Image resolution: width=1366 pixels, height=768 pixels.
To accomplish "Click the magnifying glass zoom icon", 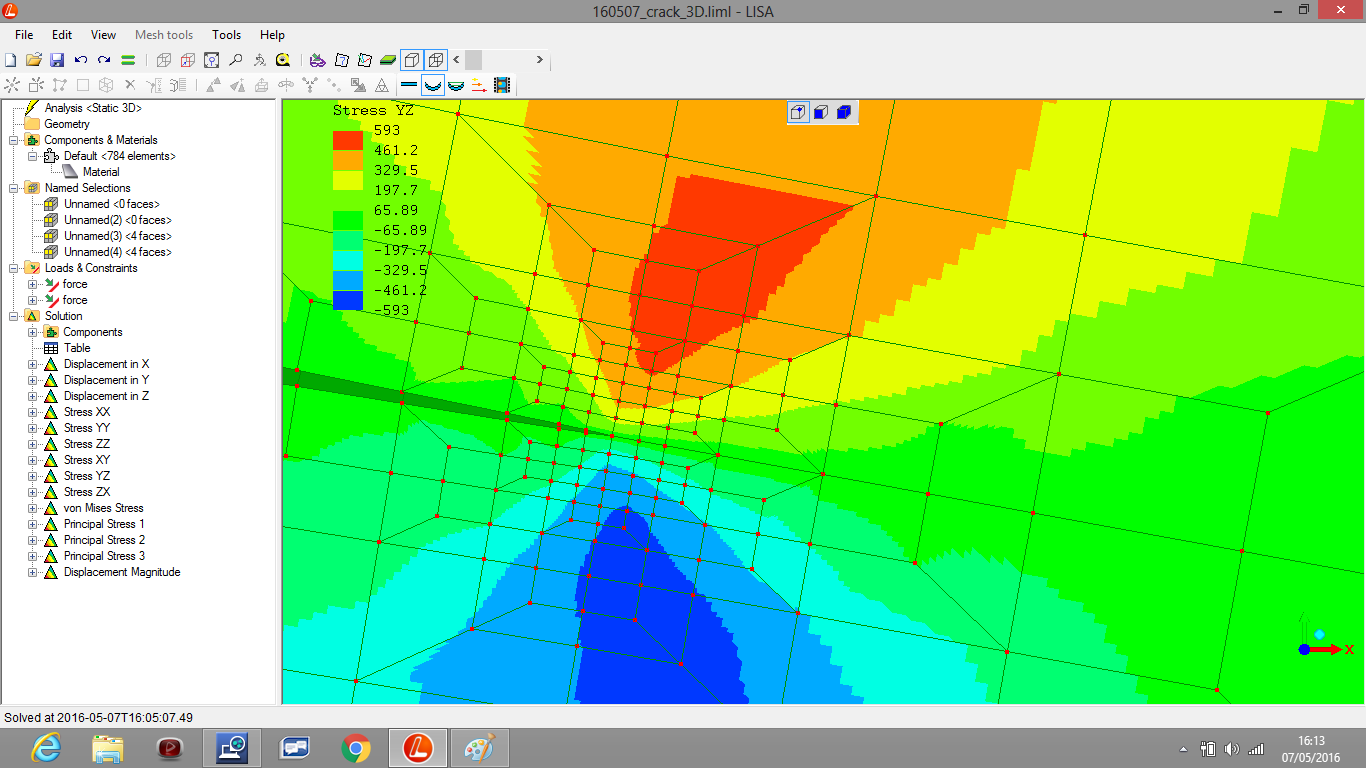I will (x=235, y=60).
